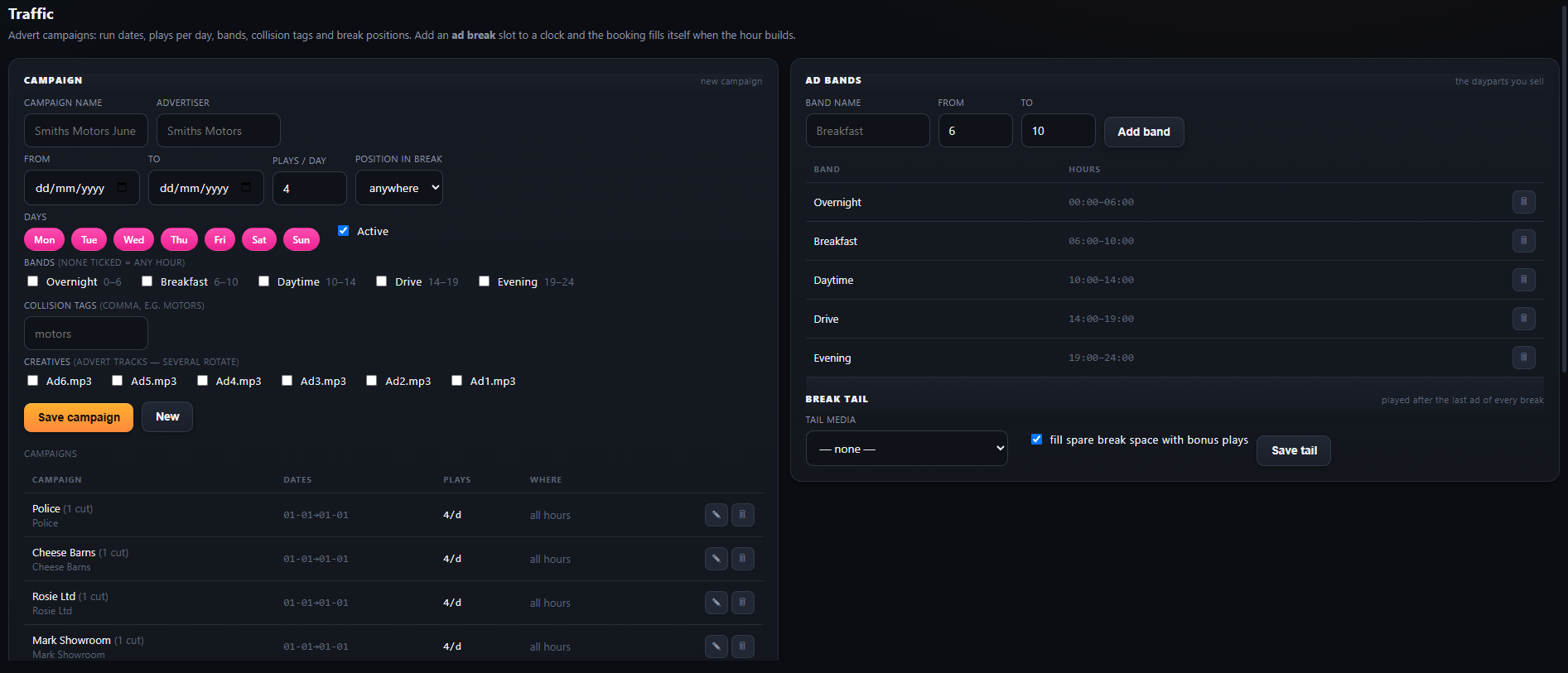Tick the Daytime 10–14 band

coord(263,281)
